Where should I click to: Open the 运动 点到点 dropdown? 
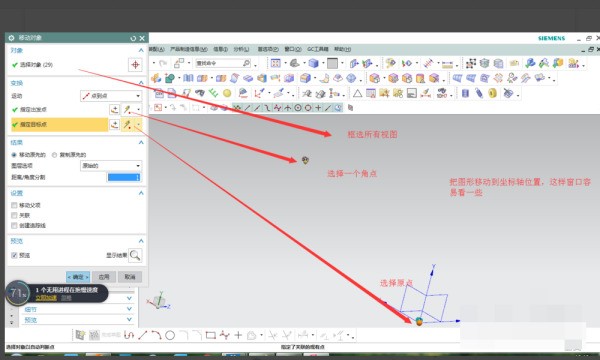[x=111, y=96]
